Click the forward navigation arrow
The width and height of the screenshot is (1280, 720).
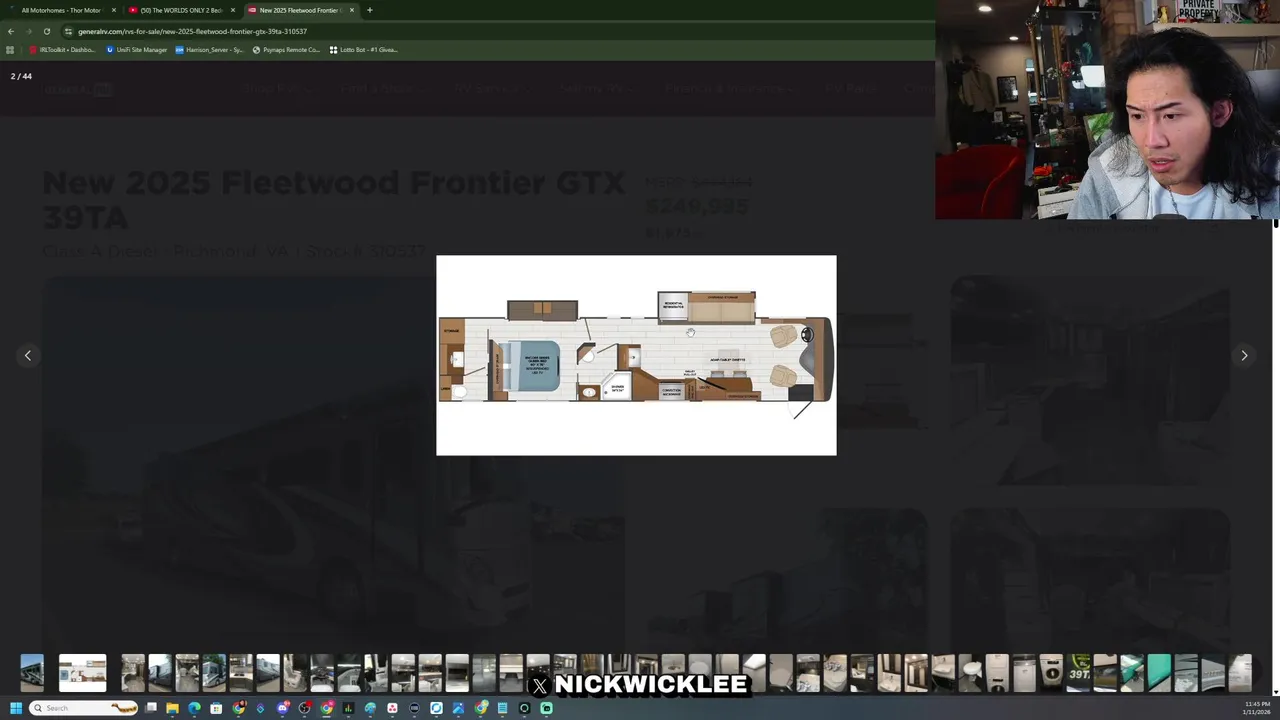(x=28, y=31)
